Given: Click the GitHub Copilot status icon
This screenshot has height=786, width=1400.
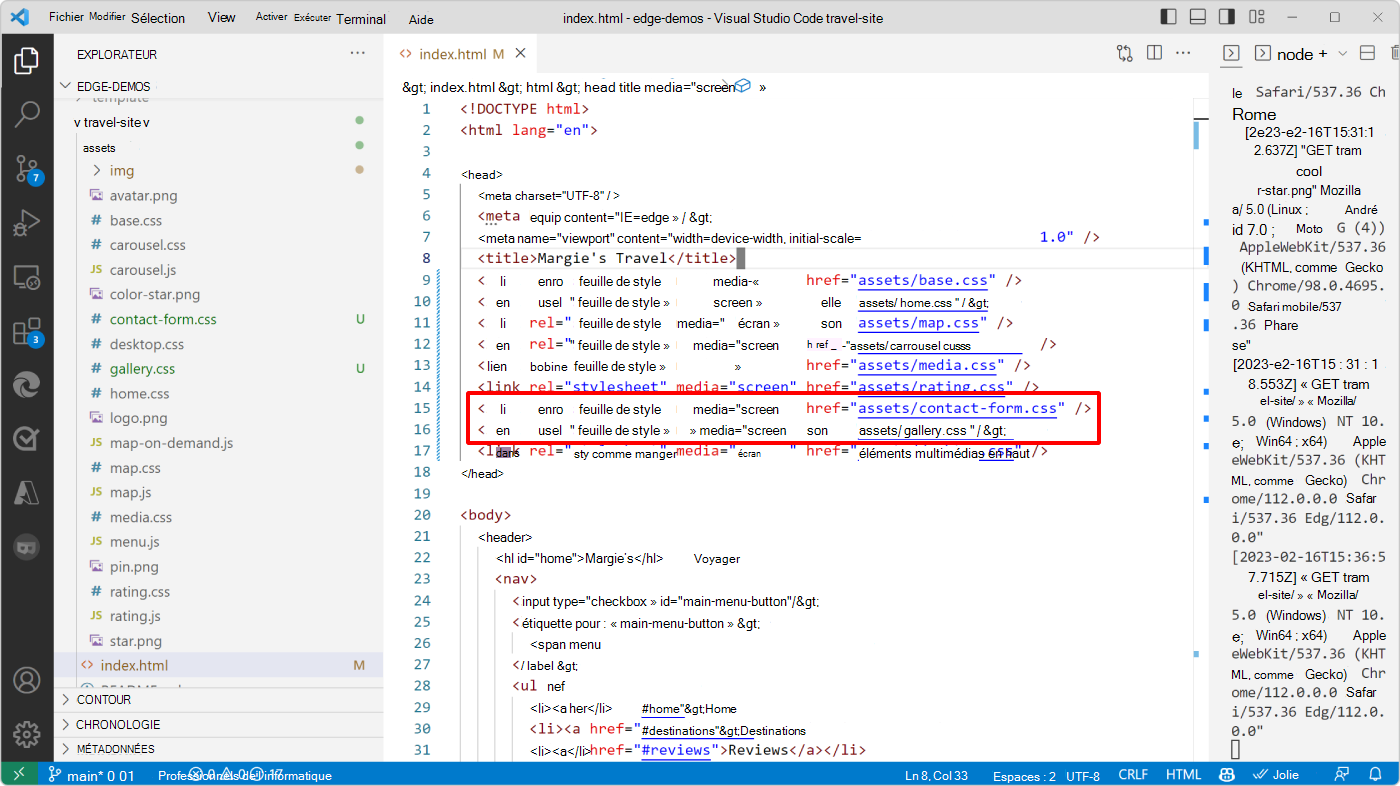Looking at the screenshot, I should tap(1227, 774).
